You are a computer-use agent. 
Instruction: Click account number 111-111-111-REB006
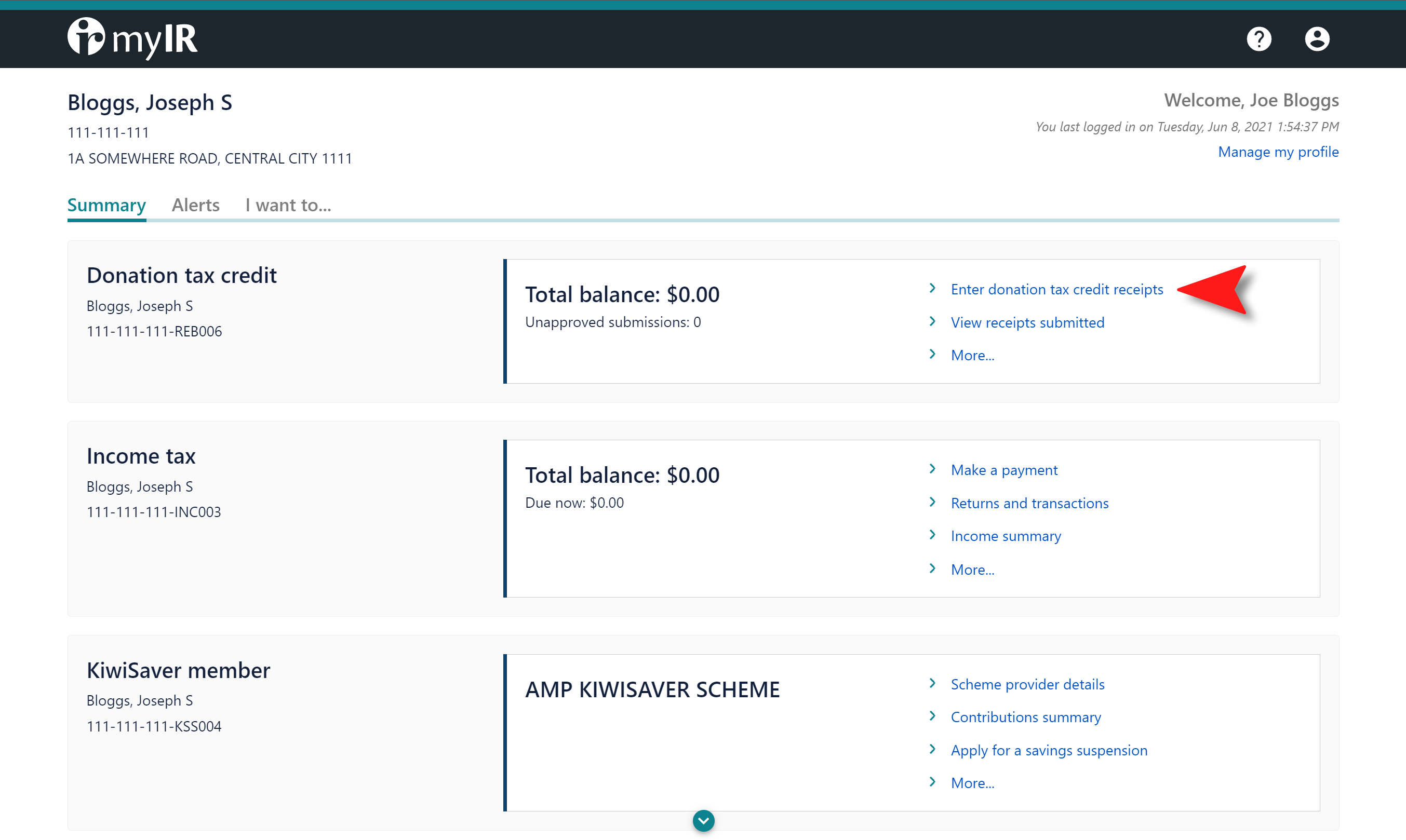154,331
